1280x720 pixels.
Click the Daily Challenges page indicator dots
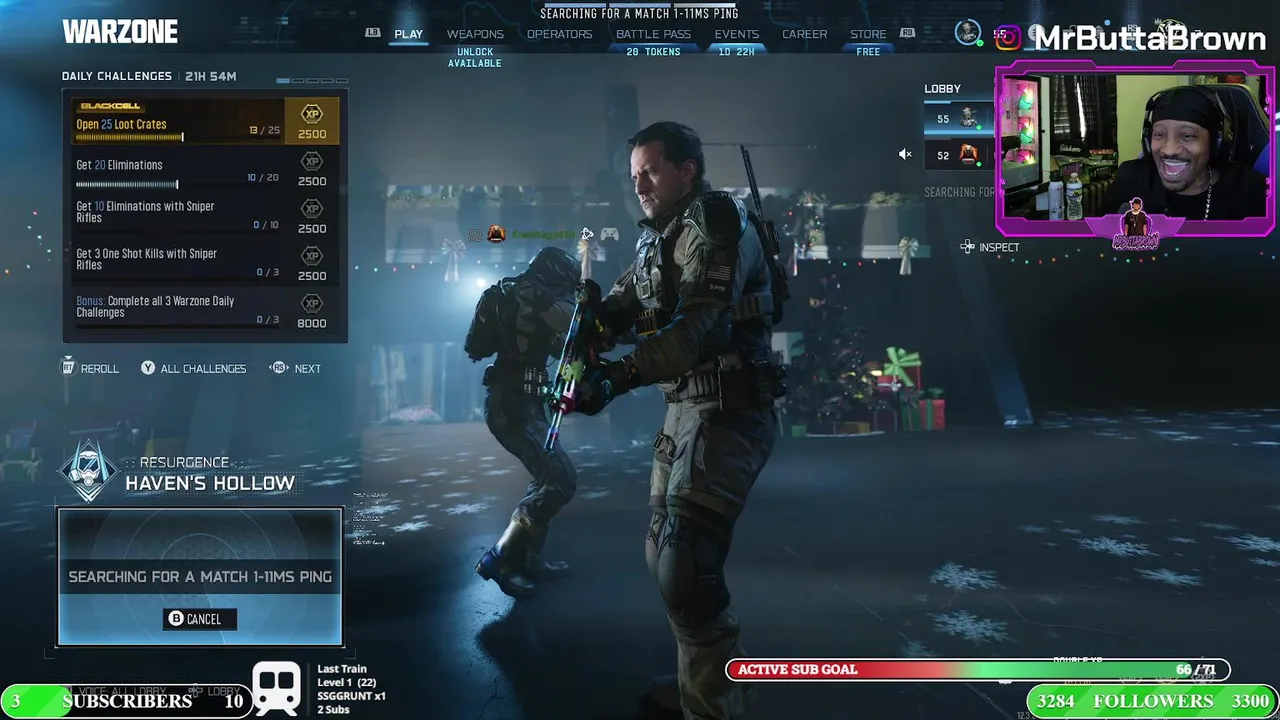point(312,81)
